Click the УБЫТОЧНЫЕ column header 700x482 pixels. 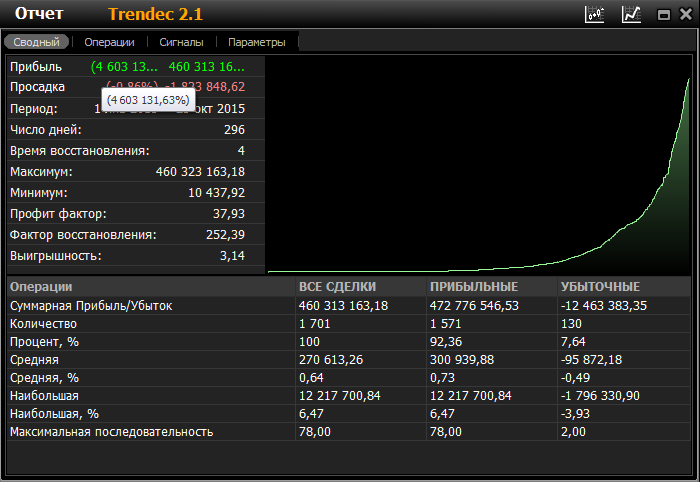point(600,287)
